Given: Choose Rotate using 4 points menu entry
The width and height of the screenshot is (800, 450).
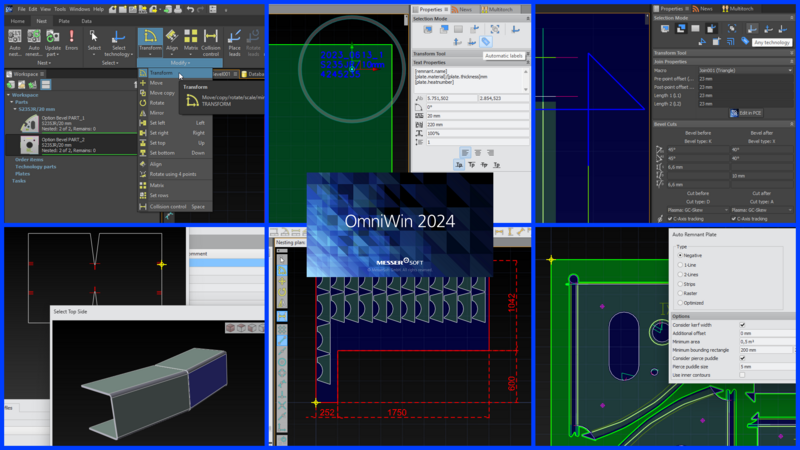Looking at the screenshot, I should 174,174.
